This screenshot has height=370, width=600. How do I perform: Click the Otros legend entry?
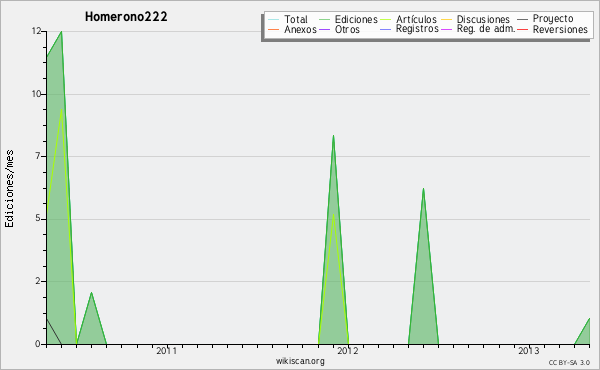click(x=339, y=29)
